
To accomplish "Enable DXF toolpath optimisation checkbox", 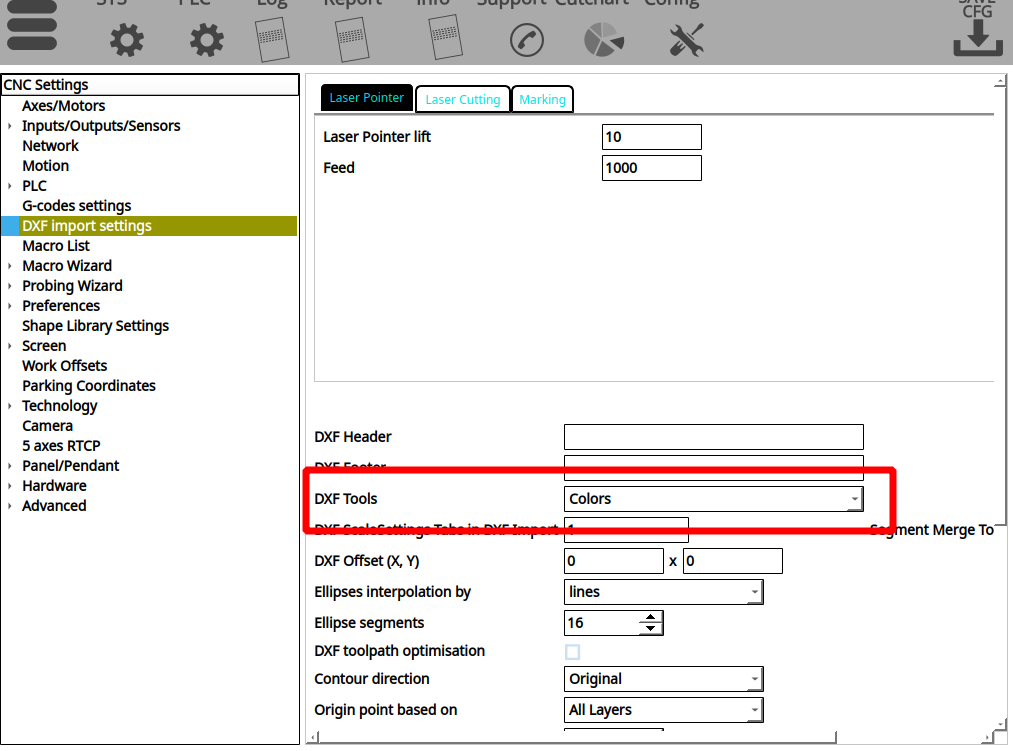I will [573, 652].
